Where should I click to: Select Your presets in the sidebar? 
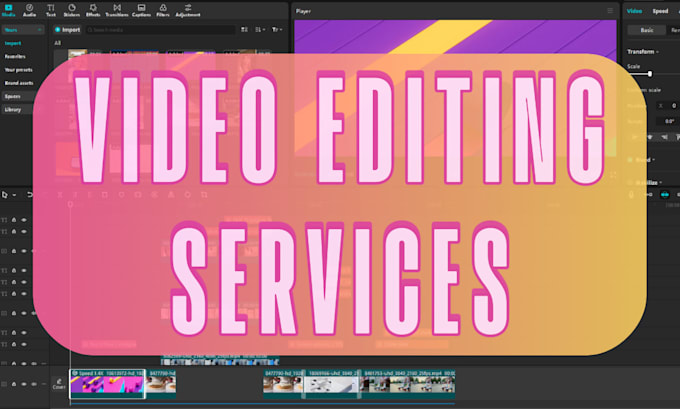[x=18, y=70]
